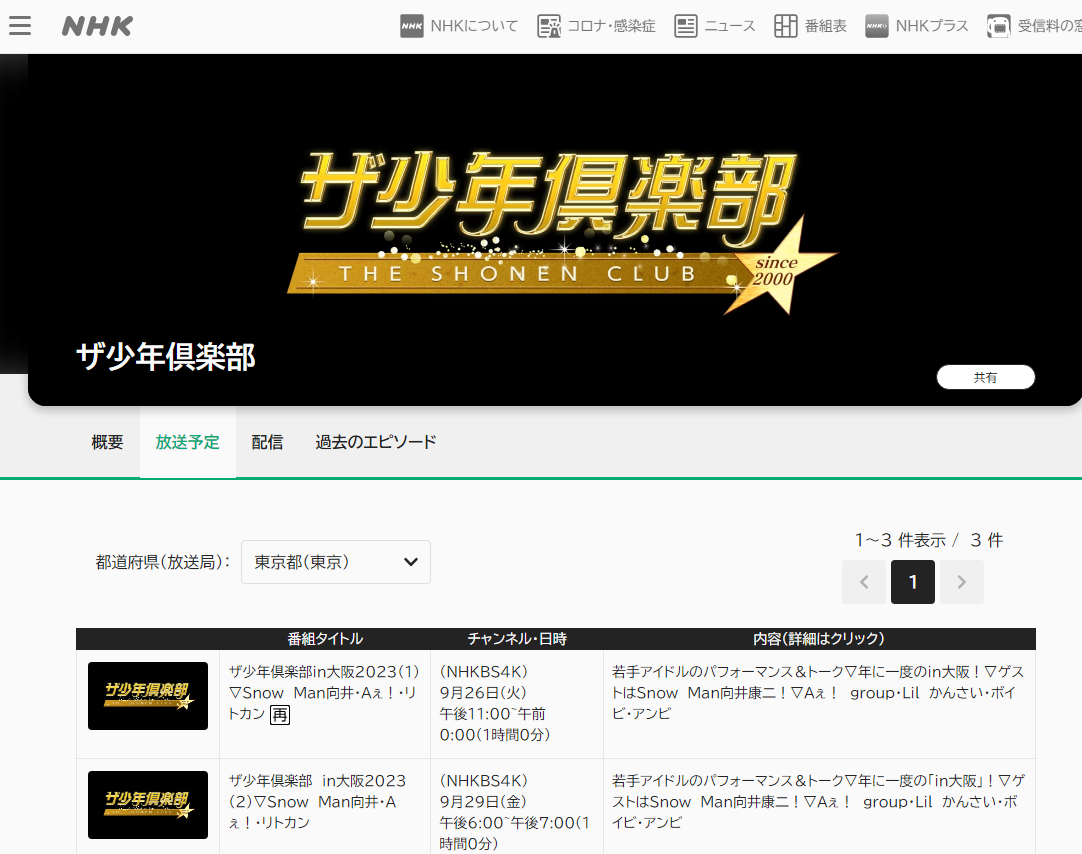Open the ニュース link
The width and height of the screenshot is (1082, 854).
[x=729, y=26]
